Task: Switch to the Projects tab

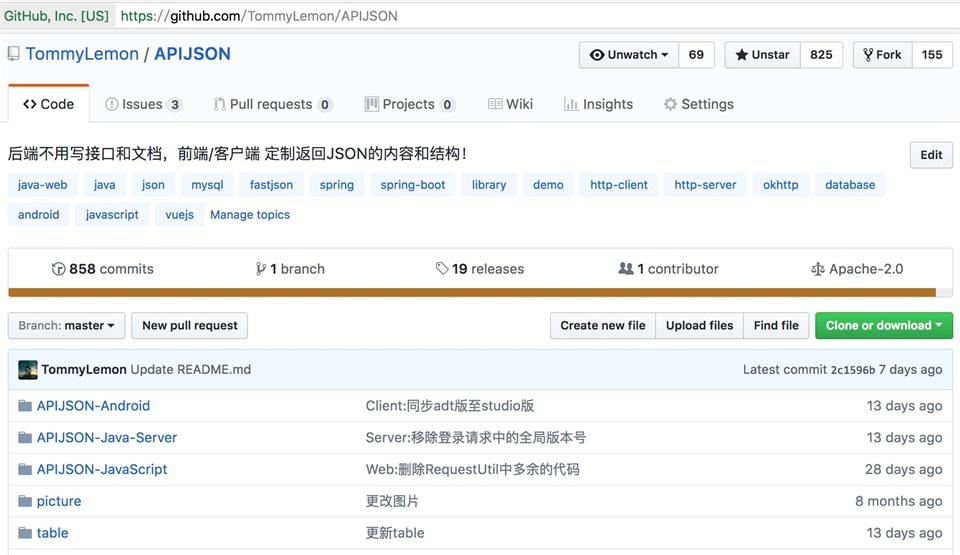Action: click(410, 104)
